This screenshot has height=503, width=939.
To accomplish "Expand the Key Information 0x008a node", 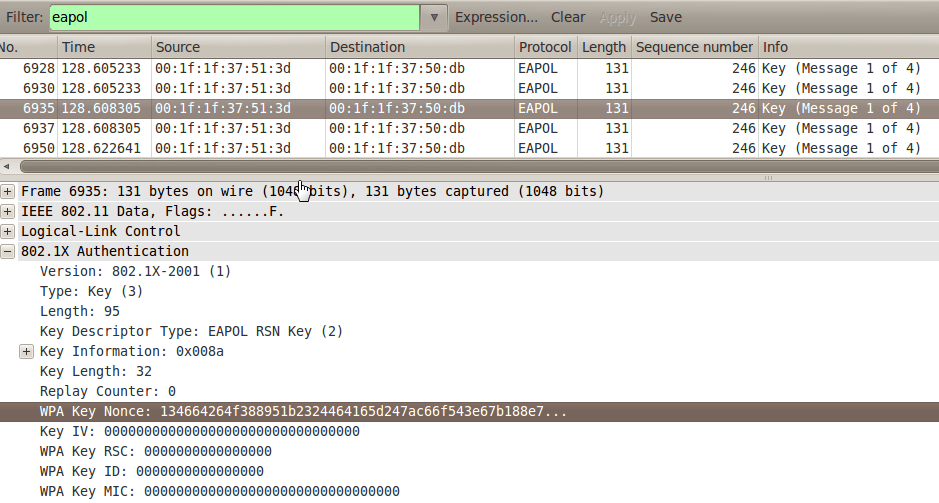I will coord(26,352).
